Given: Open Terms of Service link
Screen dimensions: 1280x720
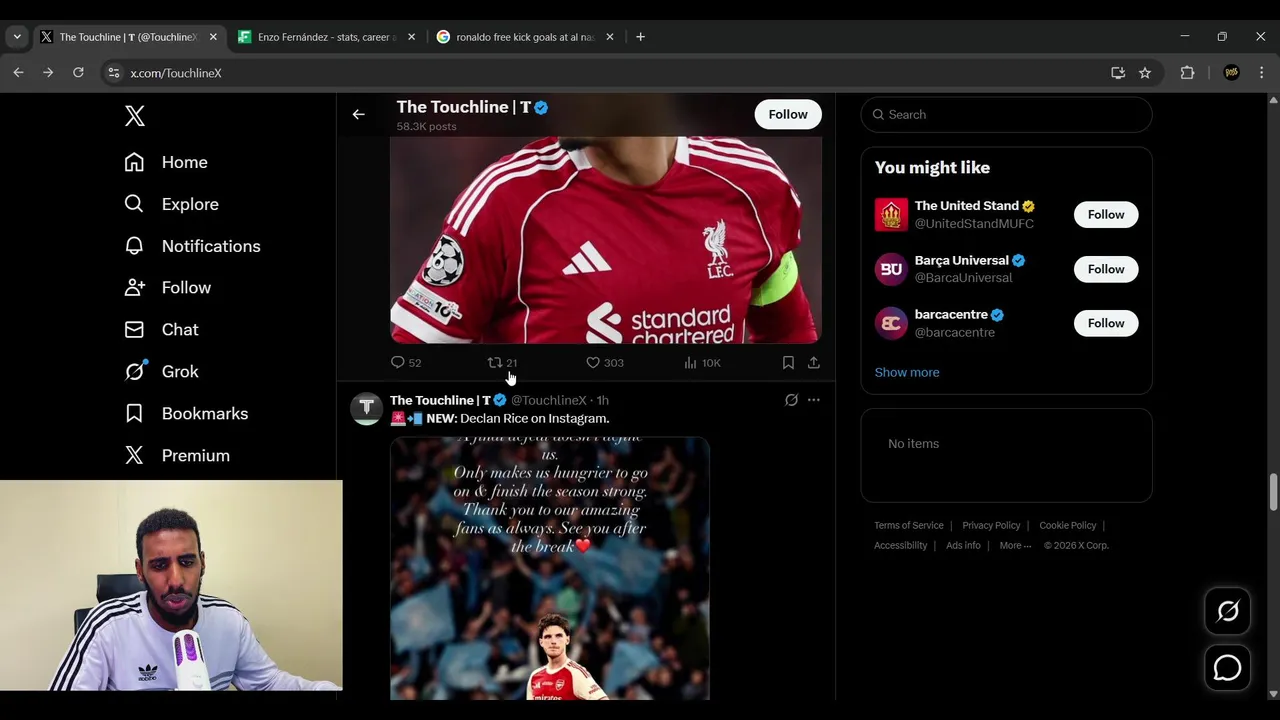Looking at the screenshot, I should pos(909,525).
